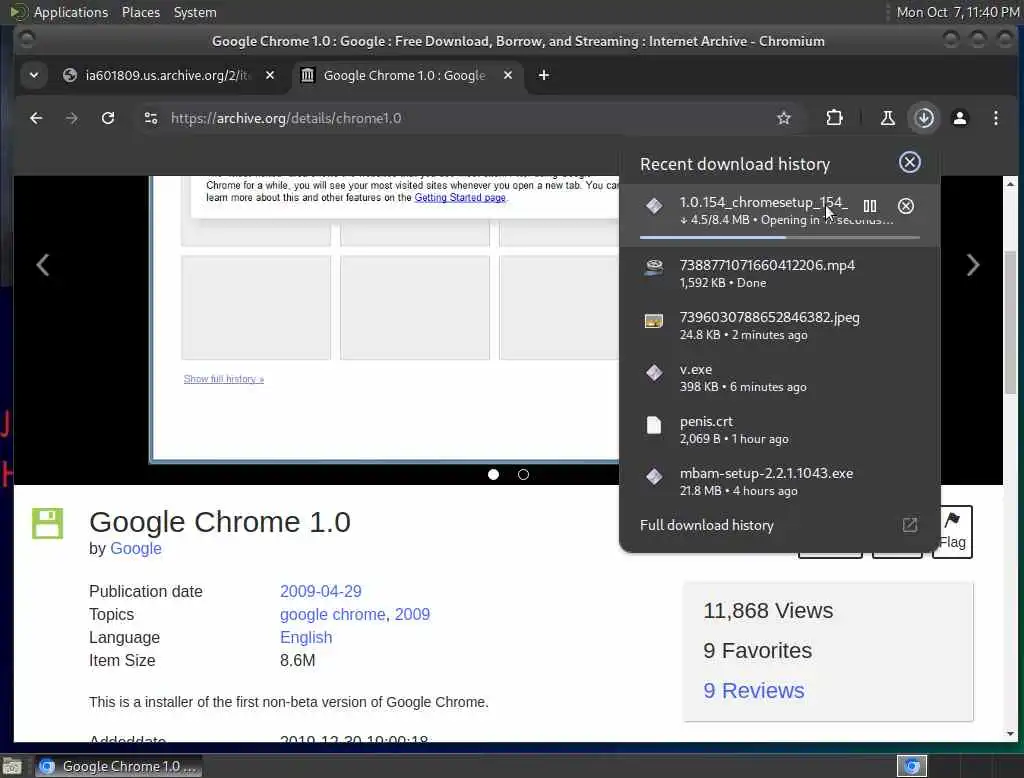
Task: Close the Google Chrome 1.0 tab
Action: [x=507, y=75]
